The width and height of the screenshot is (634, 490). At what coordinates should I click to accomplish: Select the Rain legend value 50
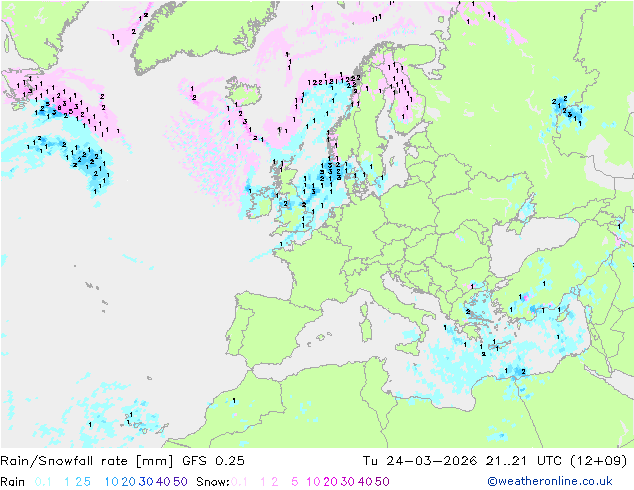point(180,482)
